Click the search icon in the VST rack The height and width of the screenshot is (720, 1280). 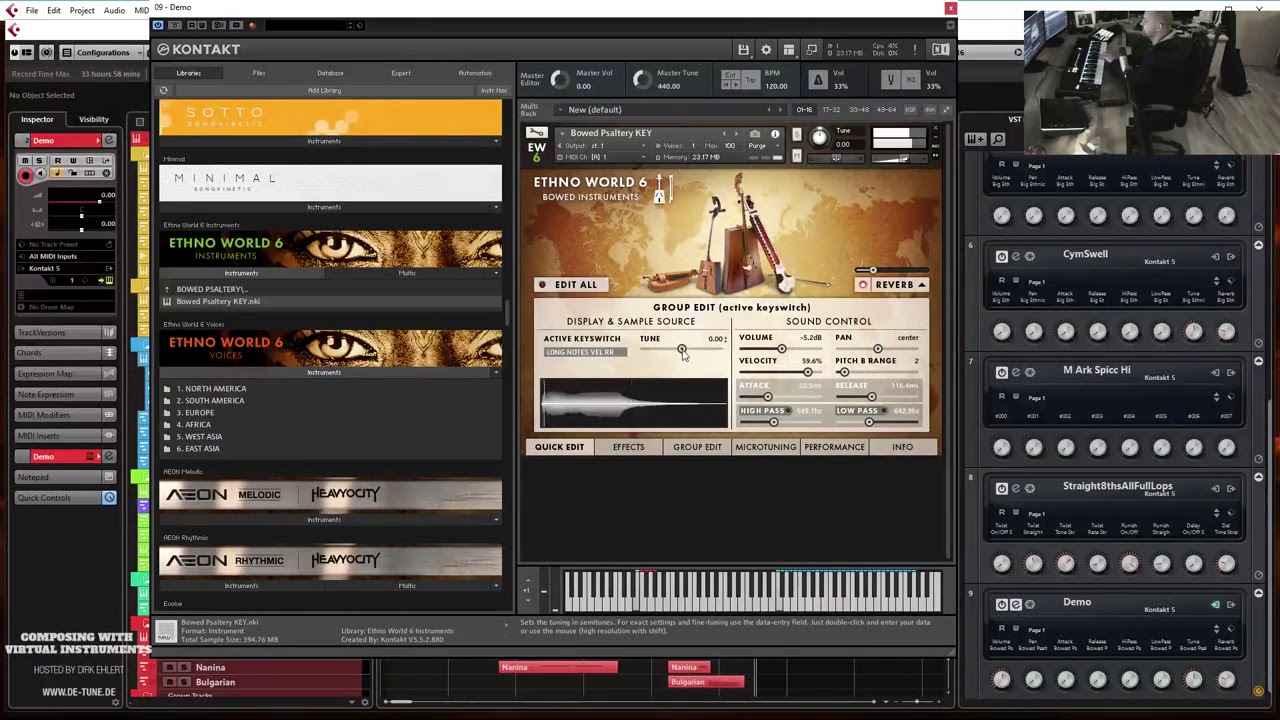[1000, 139]
